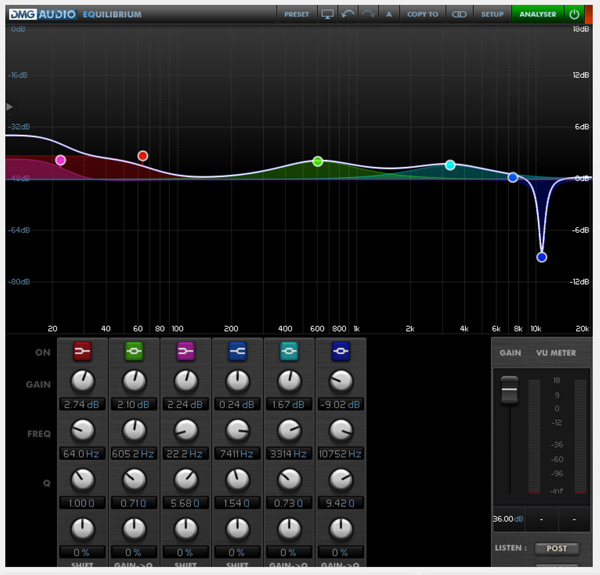Click gain knob above 2.10 dB
The image size is (600, 575).
pos(134,381)
